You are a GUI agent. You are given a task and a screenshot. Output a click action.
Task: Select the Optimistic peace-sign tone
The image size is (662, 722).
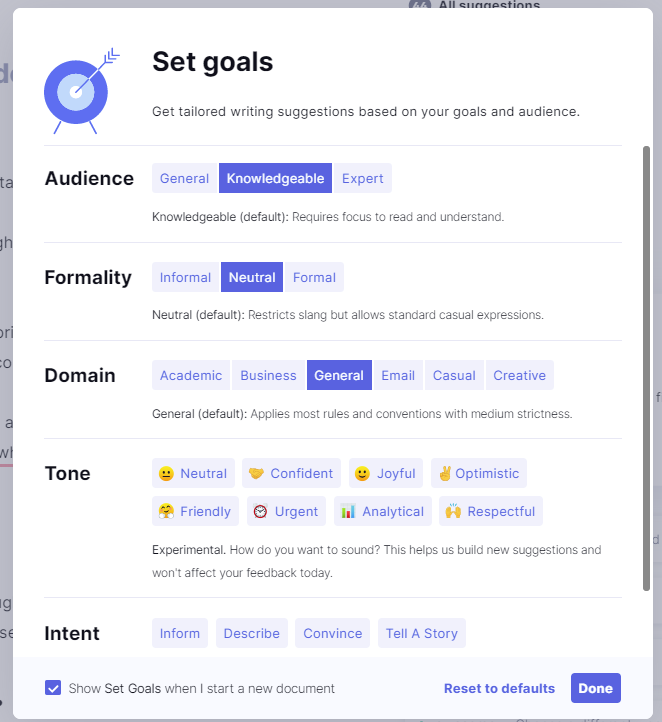tap(479, 473)
